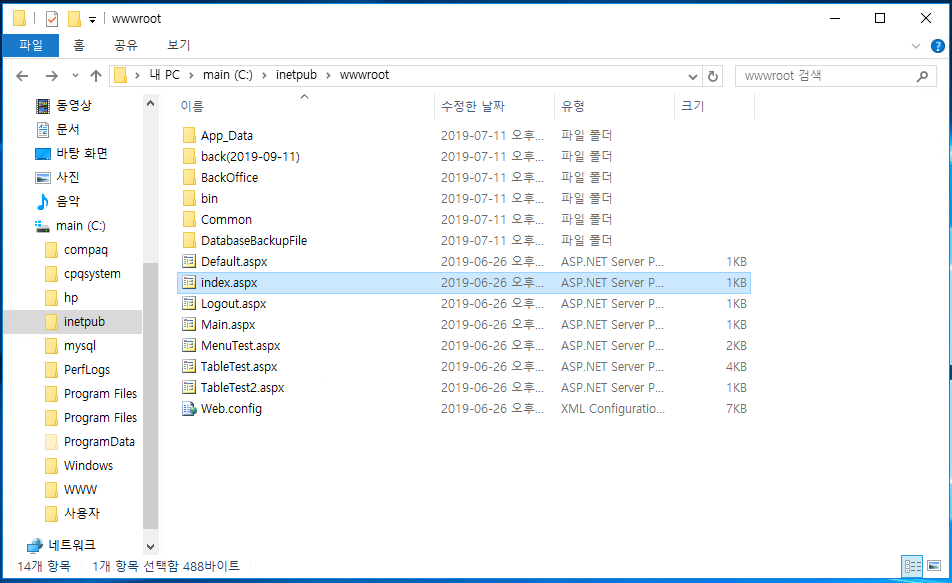
Task: Select the DatabaseBackupFile folder icon
Action: (189, 240)
